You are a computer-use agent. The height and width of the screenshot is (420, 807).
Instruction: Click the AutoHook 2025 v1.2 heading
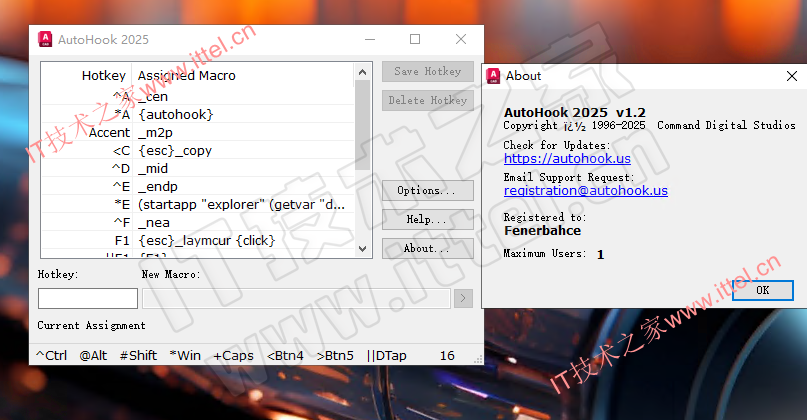(575, 112)
